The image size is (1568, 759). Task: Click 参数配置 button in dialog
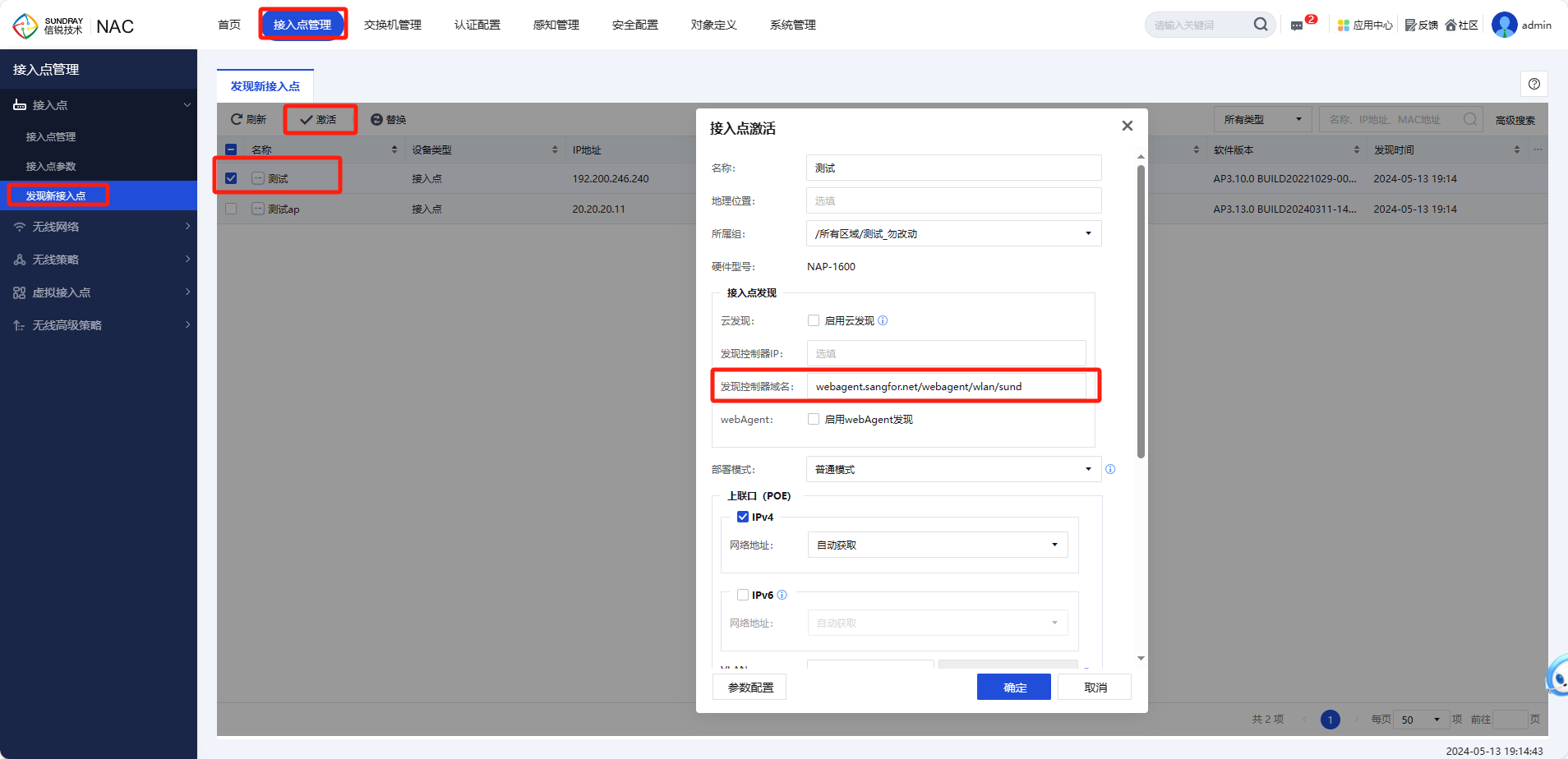click(x=750, y=688)
